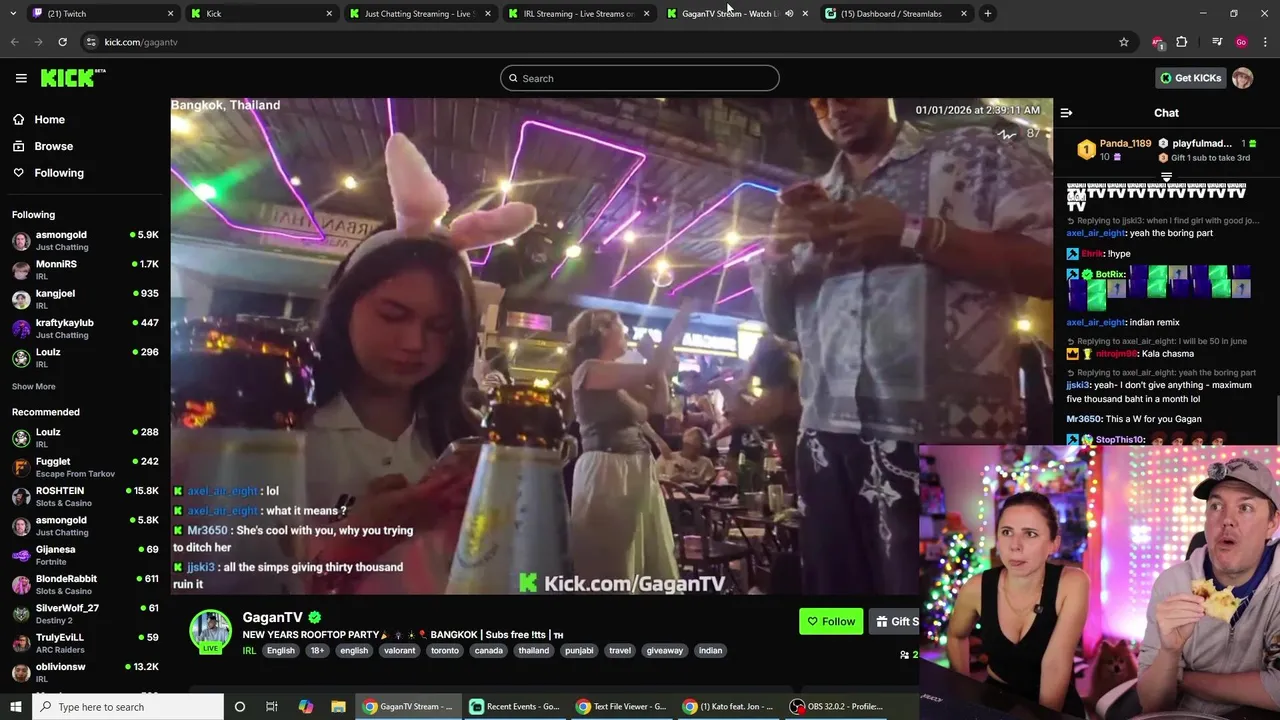Click Mr3650 username in chat
The height and width of the screenshot is (720, 1280).
(x=1083, y=419)
